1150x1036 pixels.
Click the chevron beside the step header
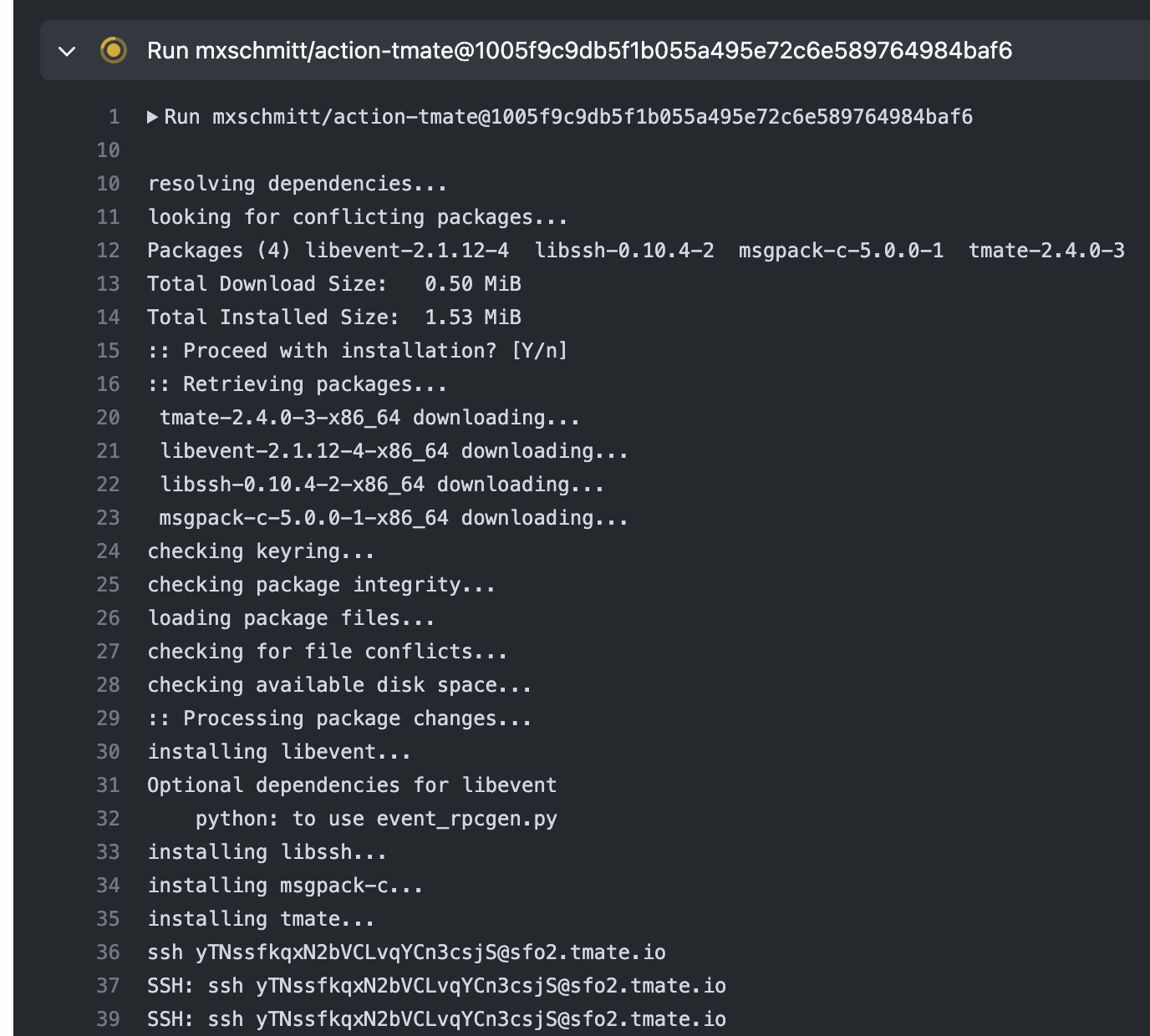click(69, 50)
